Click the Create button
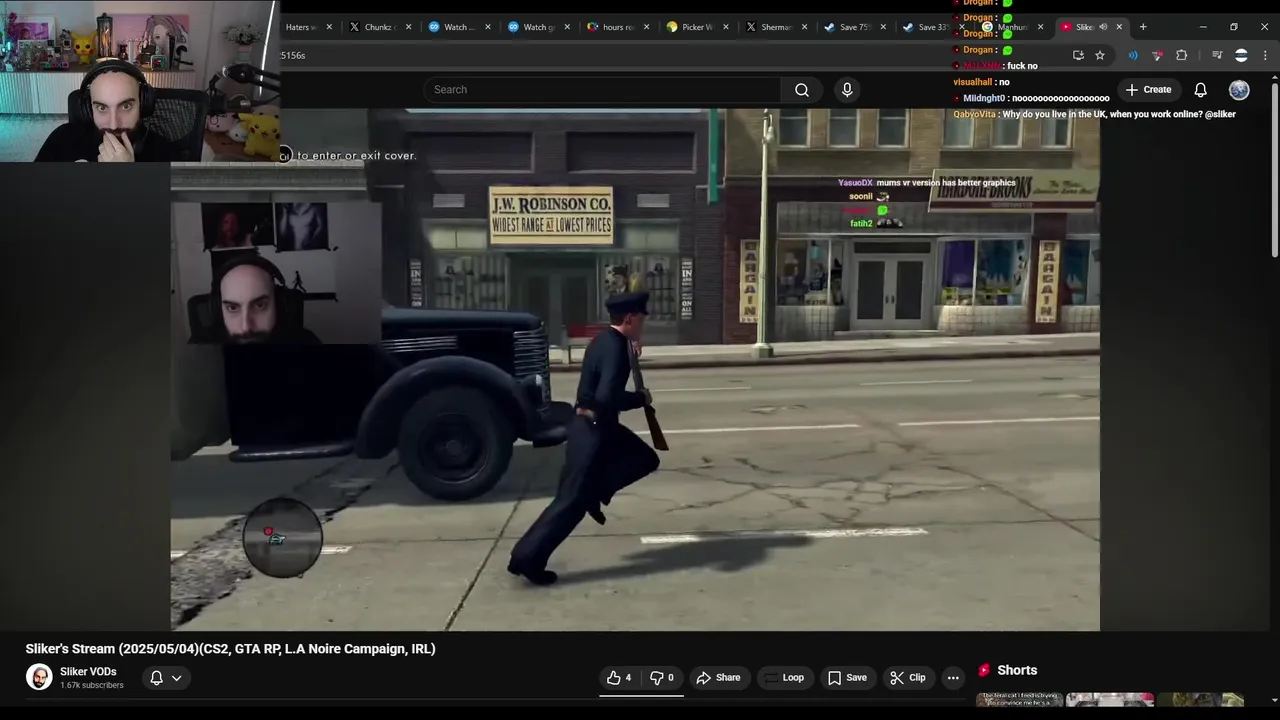The height and width of the screenshot is (720, 1280). [x=1148, y=90]
